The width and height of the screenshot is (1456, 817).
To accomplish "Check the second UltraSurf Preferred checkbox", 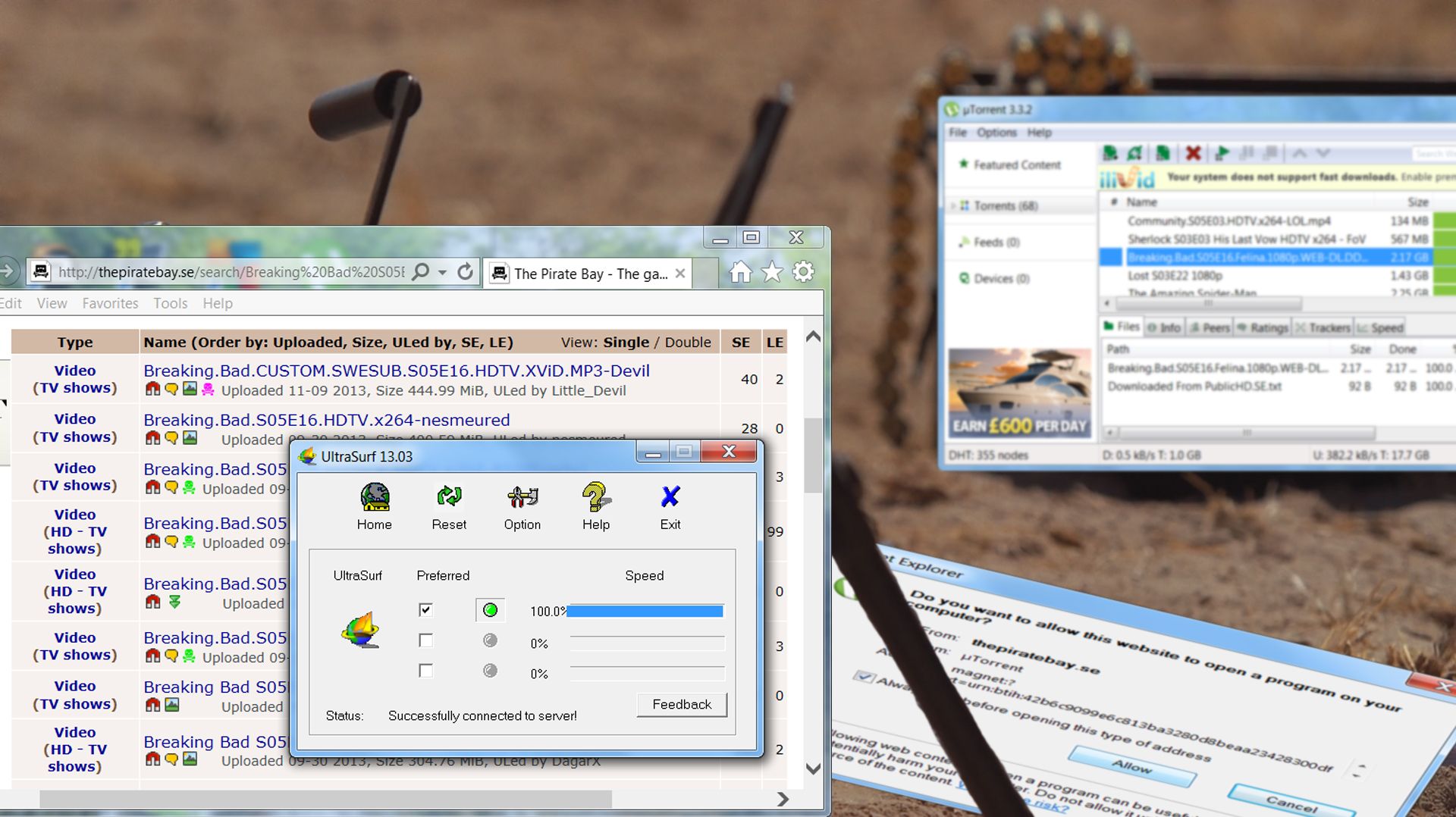I will [x=425, y=641].
